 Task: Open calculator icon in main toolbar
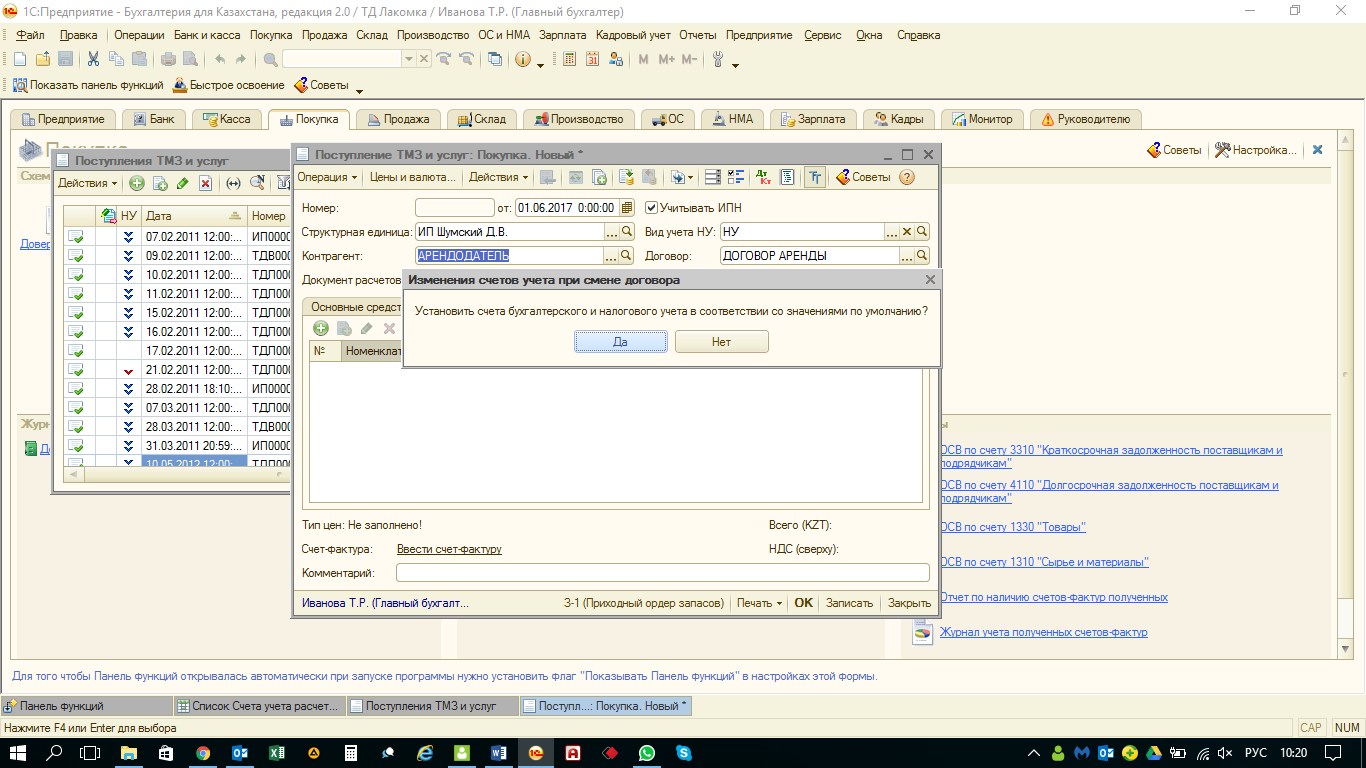[x=569, y=59]
